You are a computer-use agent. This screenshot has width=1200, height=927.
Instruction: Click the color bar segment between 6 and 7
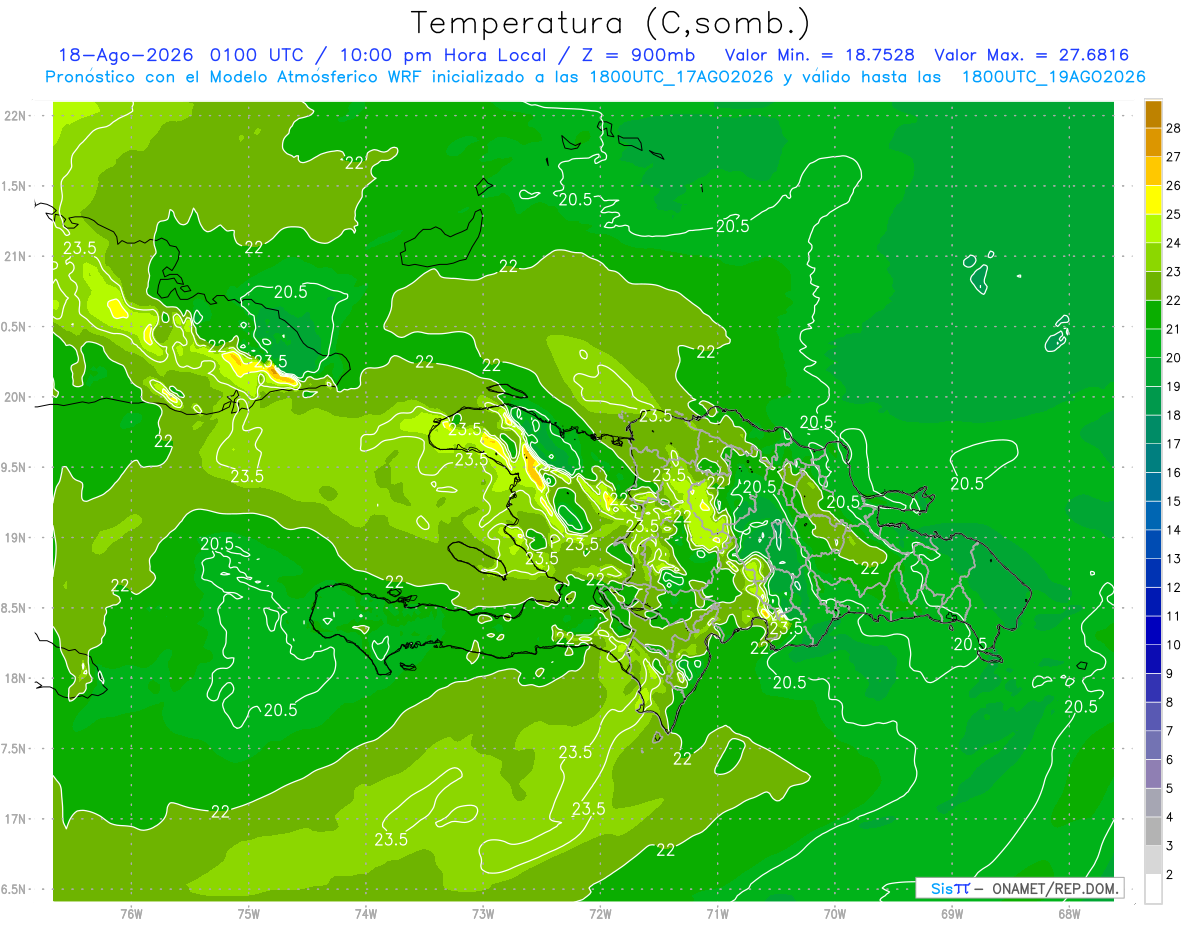[x=1153, y=746]
